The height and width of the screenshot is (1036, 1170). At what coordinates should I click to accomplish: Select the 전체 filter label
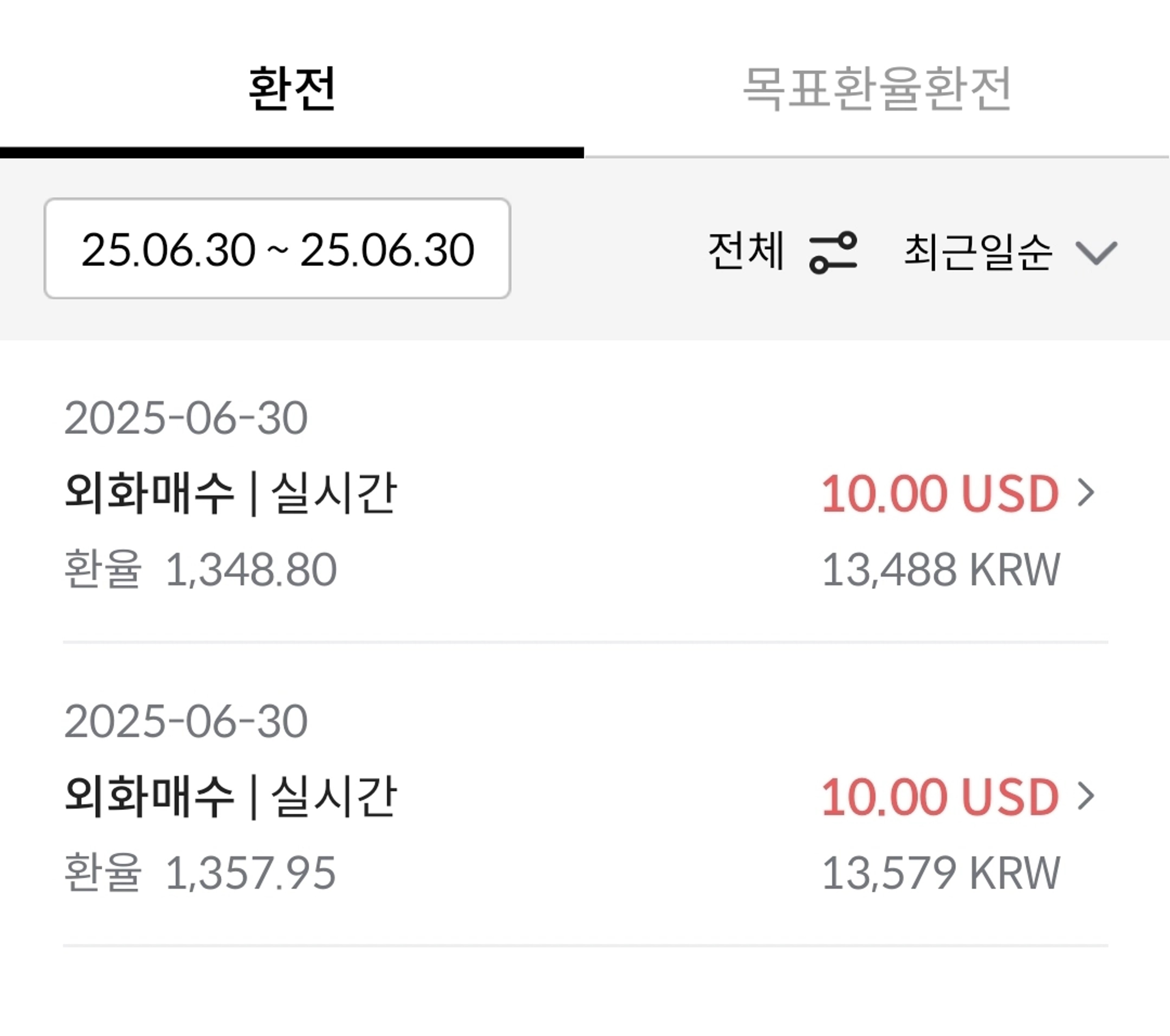746,251
